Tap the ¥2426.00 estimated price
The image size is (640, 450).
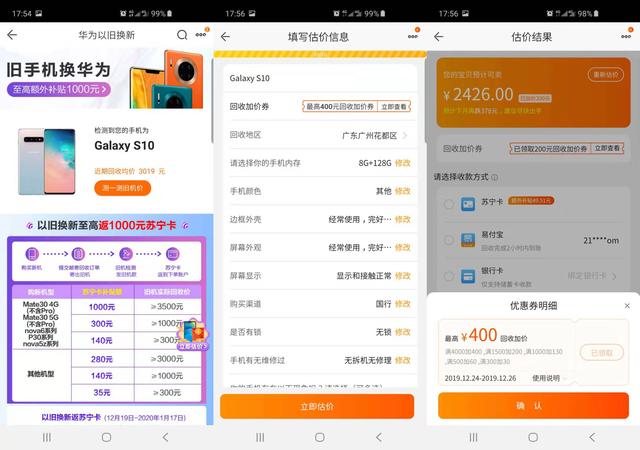coord(478,95)
